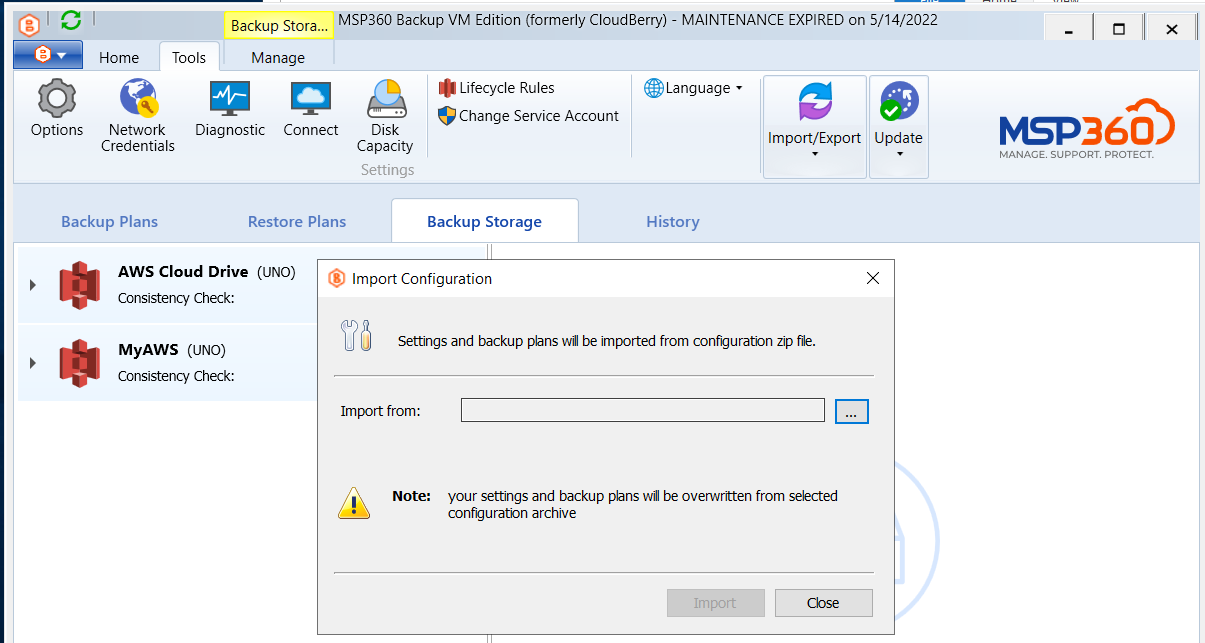
Task: Click the Import button in dialog
Action: tap(715, 603)
